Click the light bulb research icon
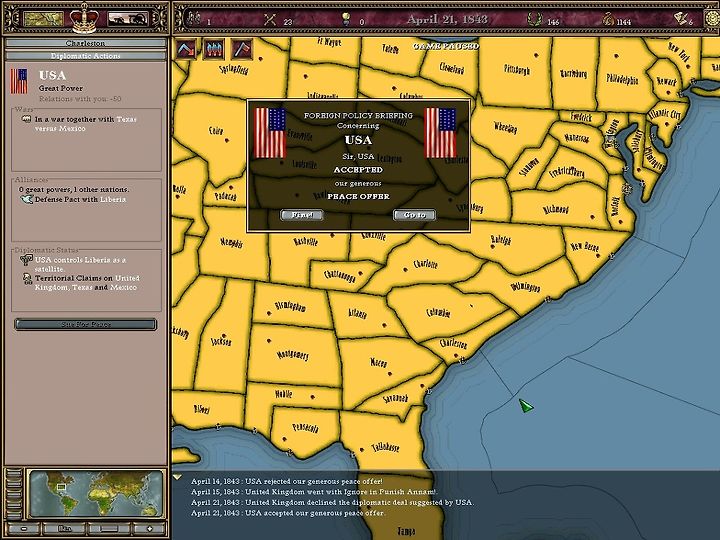Image resolution: width=720 pixels, height=540 pixels. click(346, 19)
